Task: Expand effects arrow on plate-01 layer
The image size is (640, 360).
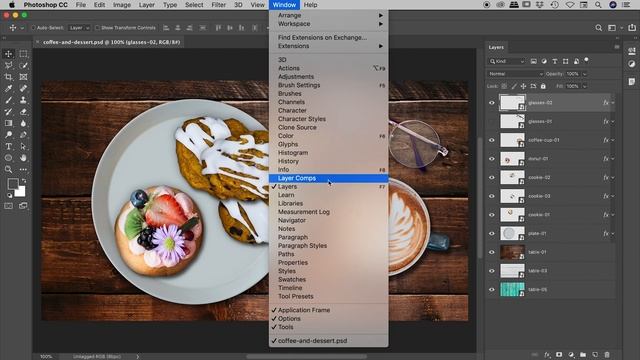Action: (613, 233)
